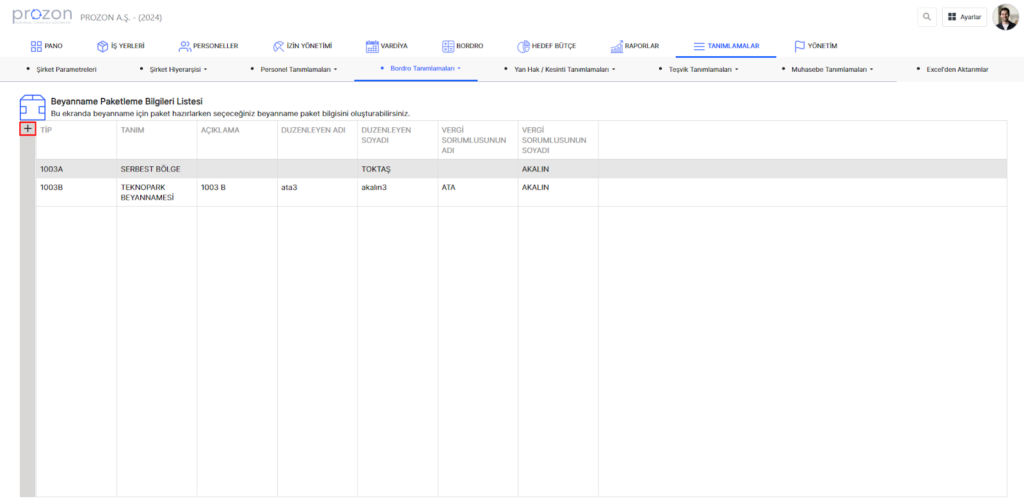Screen dimensions: 1024x503
Task: Sort by the TANIM column header
Action: click(133, 130)
